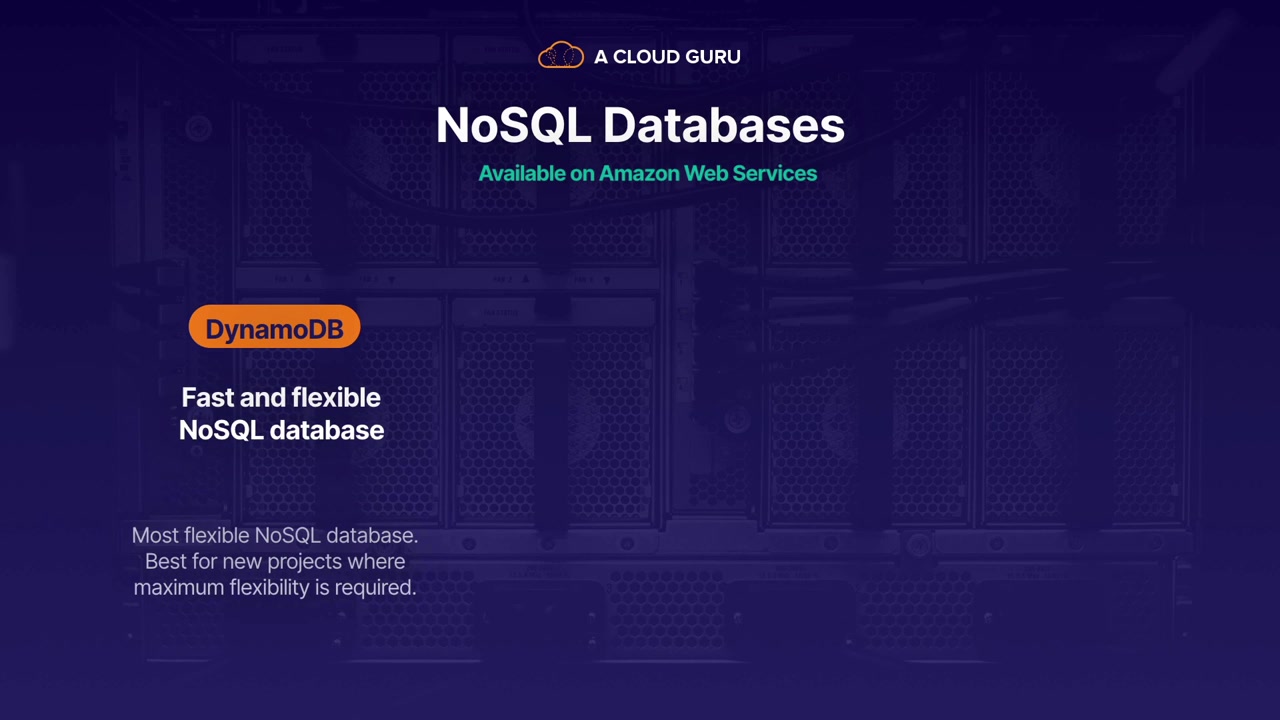Viewport: 1280px width, 720px height.
Task: Click the "Most flexible NoSQL database." description paragraph
Action: click(x=275, y=561)
